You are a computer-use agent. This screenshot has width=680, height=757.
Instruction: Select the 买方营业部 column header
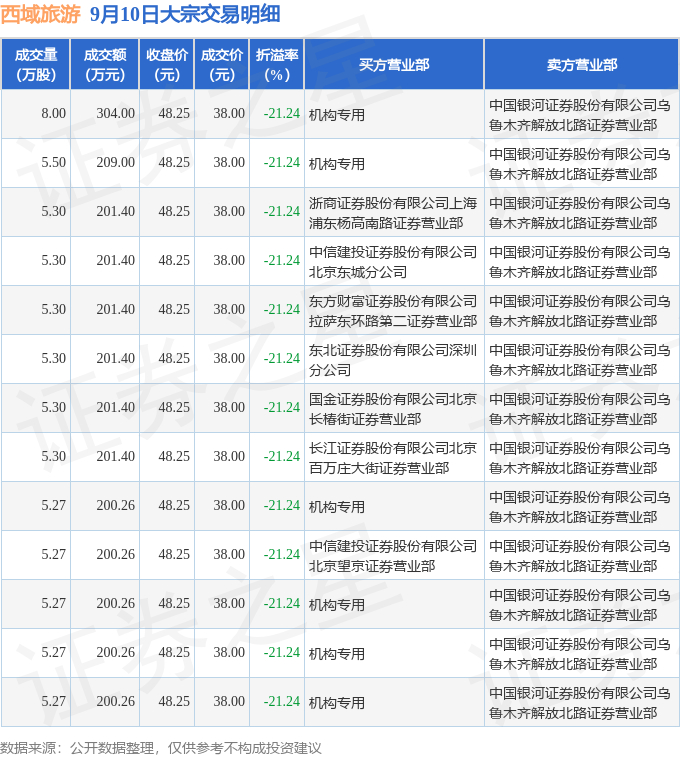pyautogui.click(x=394, y=65)
